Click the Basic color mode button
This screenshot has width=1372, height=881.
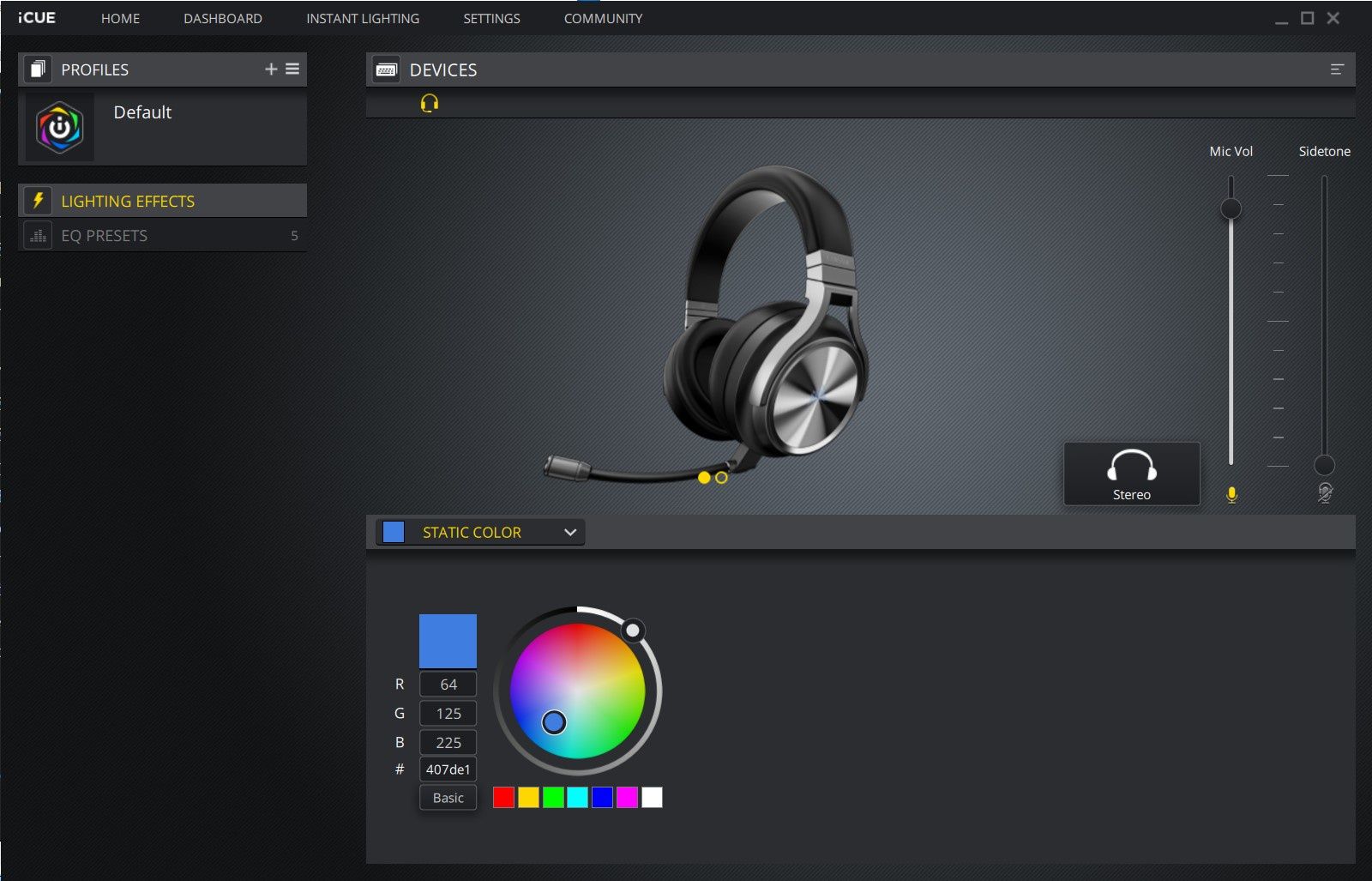448,798
